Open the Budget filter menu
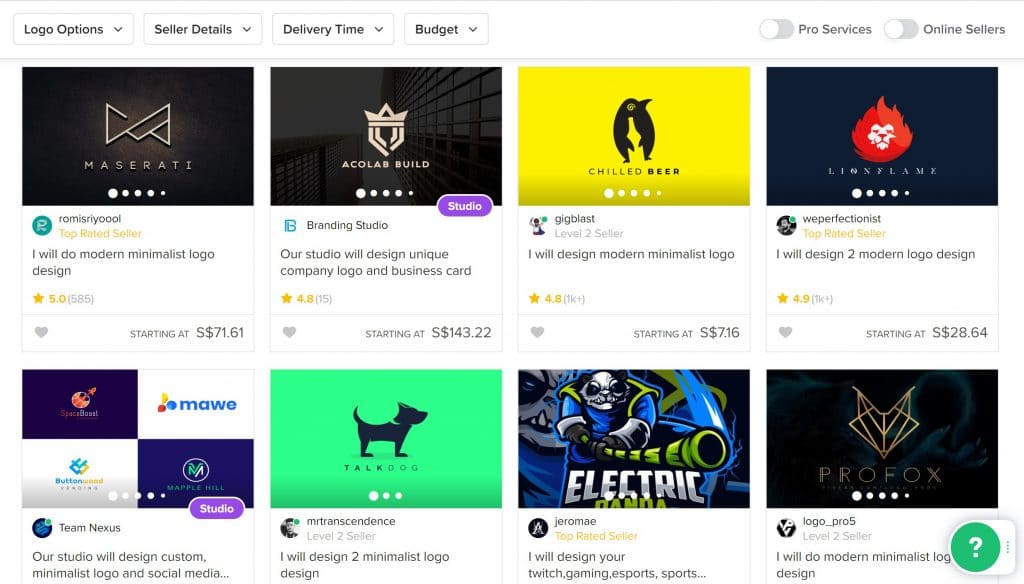 [x=446, y=29]
